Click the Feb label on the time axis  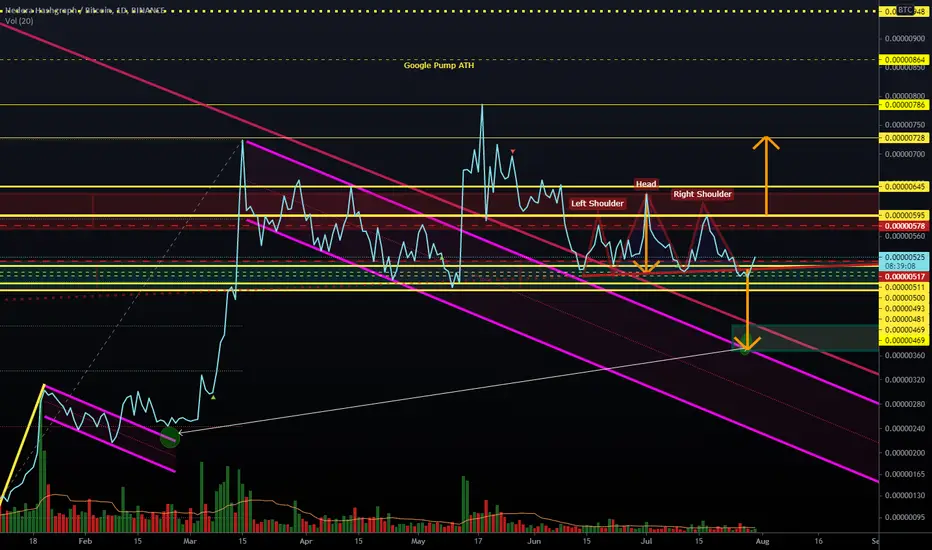tap(85, 541)
